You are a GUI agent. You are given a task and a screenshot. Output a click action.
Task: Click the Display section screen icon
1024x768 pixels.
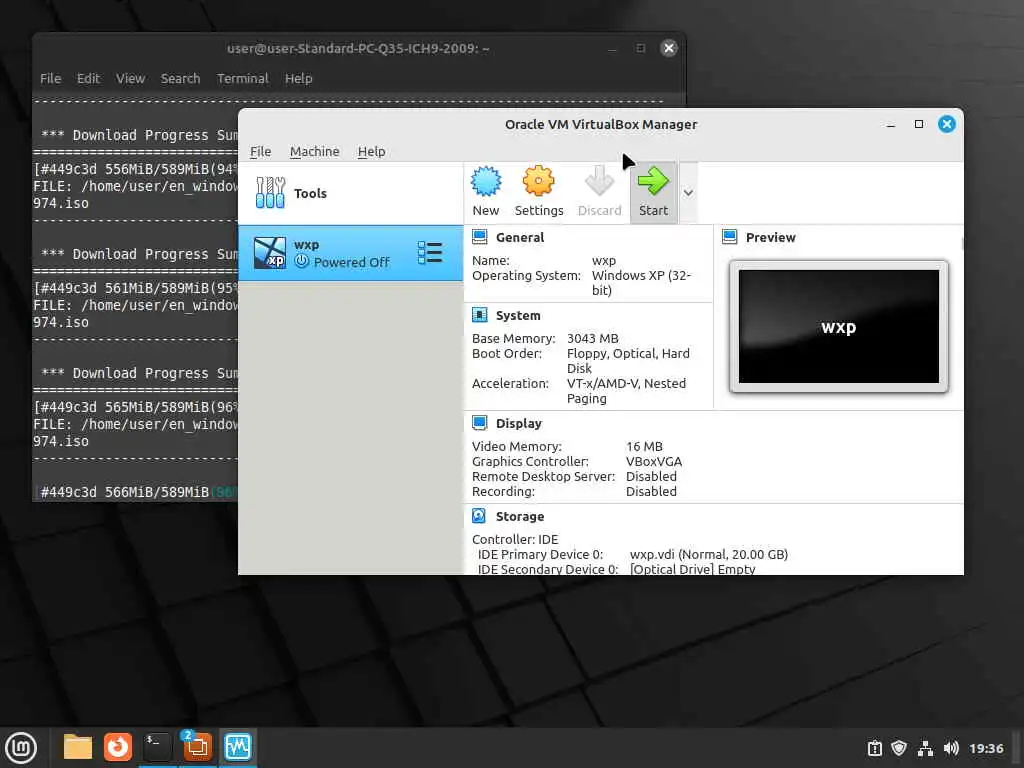[x=479, y=423]
